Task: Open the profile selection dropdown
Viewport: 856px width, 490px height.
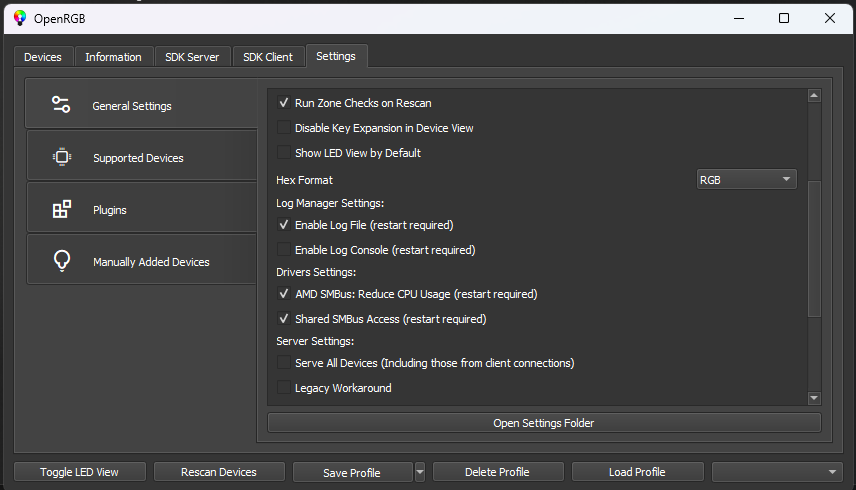Action: [776, 472]
